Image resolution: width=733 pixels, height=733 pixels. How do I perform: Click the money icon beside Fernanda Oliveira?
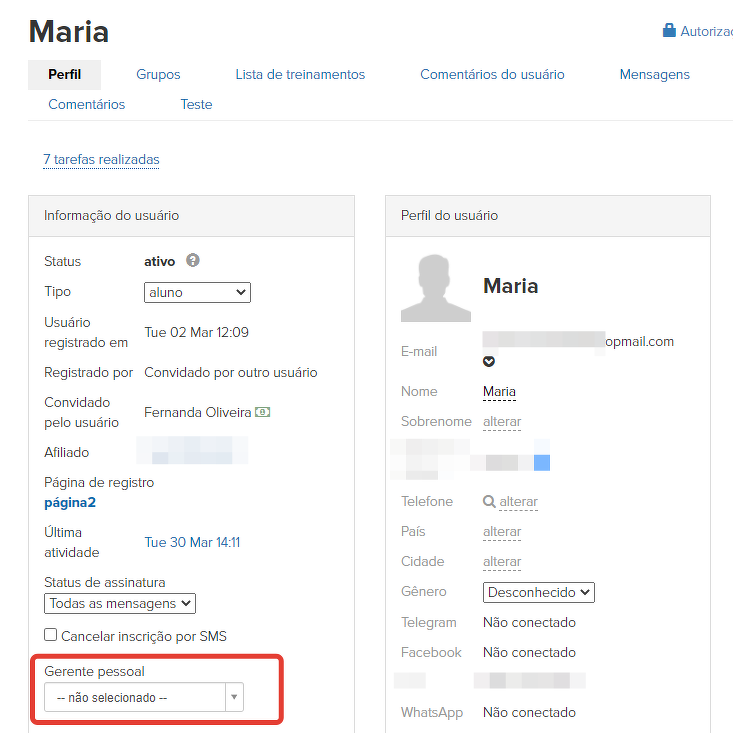coord(263,412)
